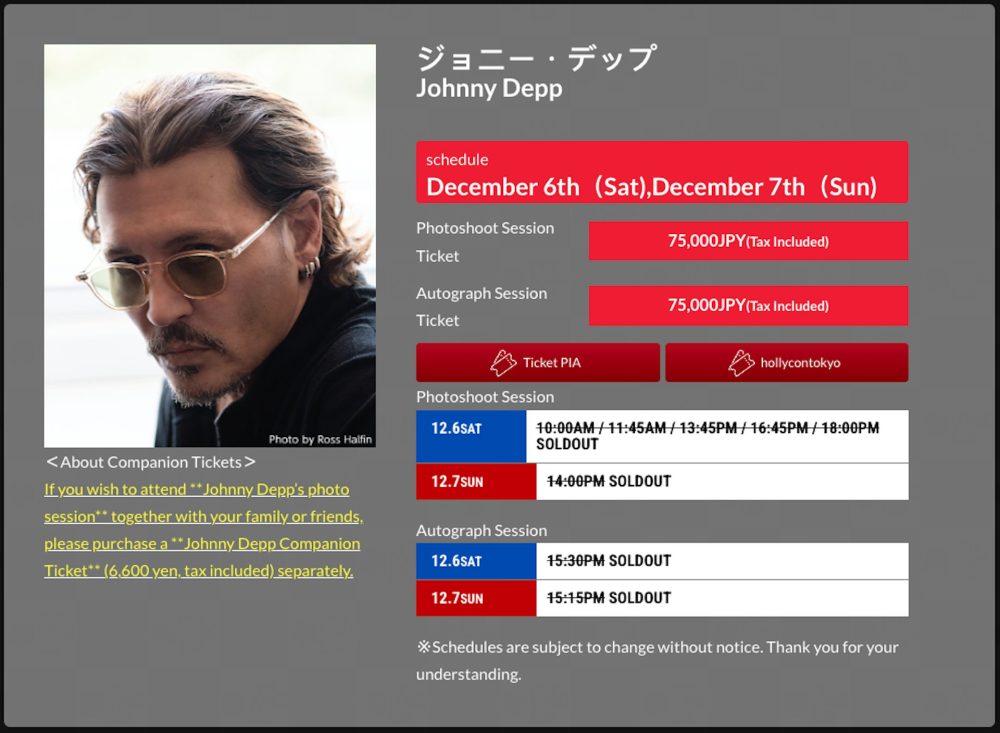Click the Photoshoot 75,000JPY price box
1000x733 pixels.
[748, 241]
